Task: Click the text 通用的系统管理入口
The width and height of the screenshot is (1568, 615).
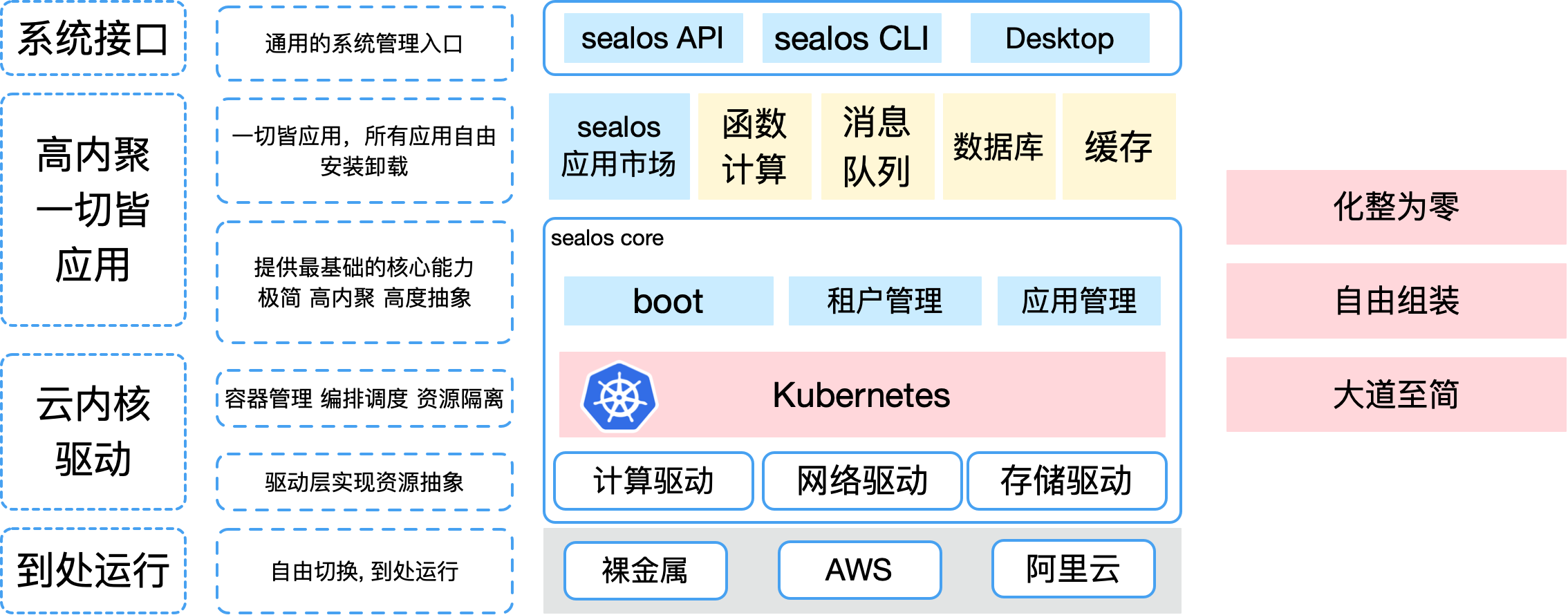Action: pyautogui.click(x=364, y=44)
